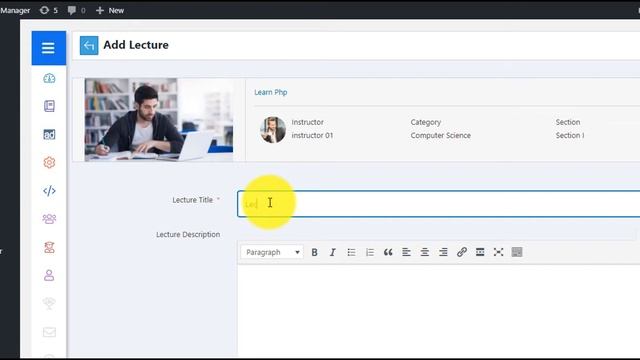Image resolution: width=640 pixels, height=360 pixels.
Task: Toggle bold formatting in editor
Action: pos(314,252)
